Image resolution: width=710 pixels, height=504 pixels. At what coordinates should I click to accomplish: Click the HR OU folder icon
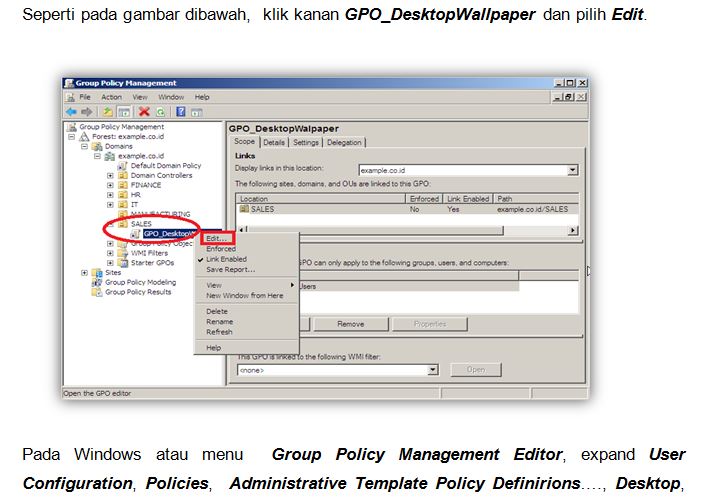tap(123, 195)
